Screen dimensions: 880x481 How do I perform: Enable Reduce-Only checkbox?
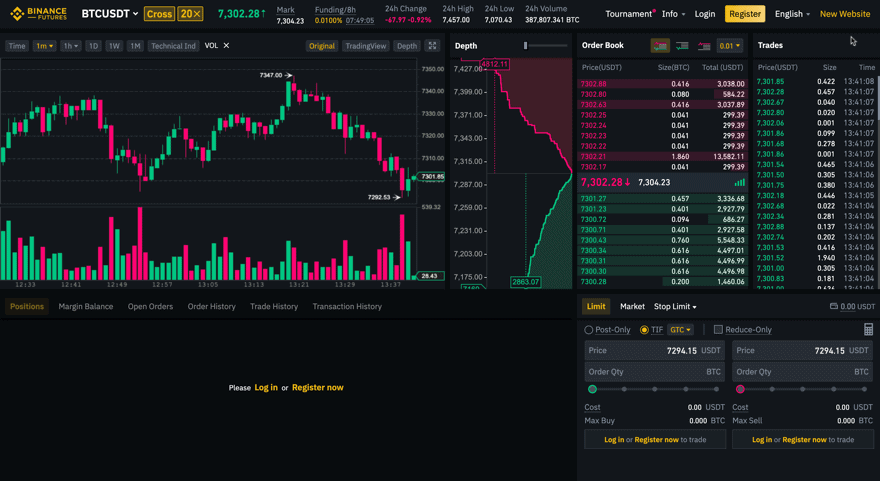pos(718,329)
